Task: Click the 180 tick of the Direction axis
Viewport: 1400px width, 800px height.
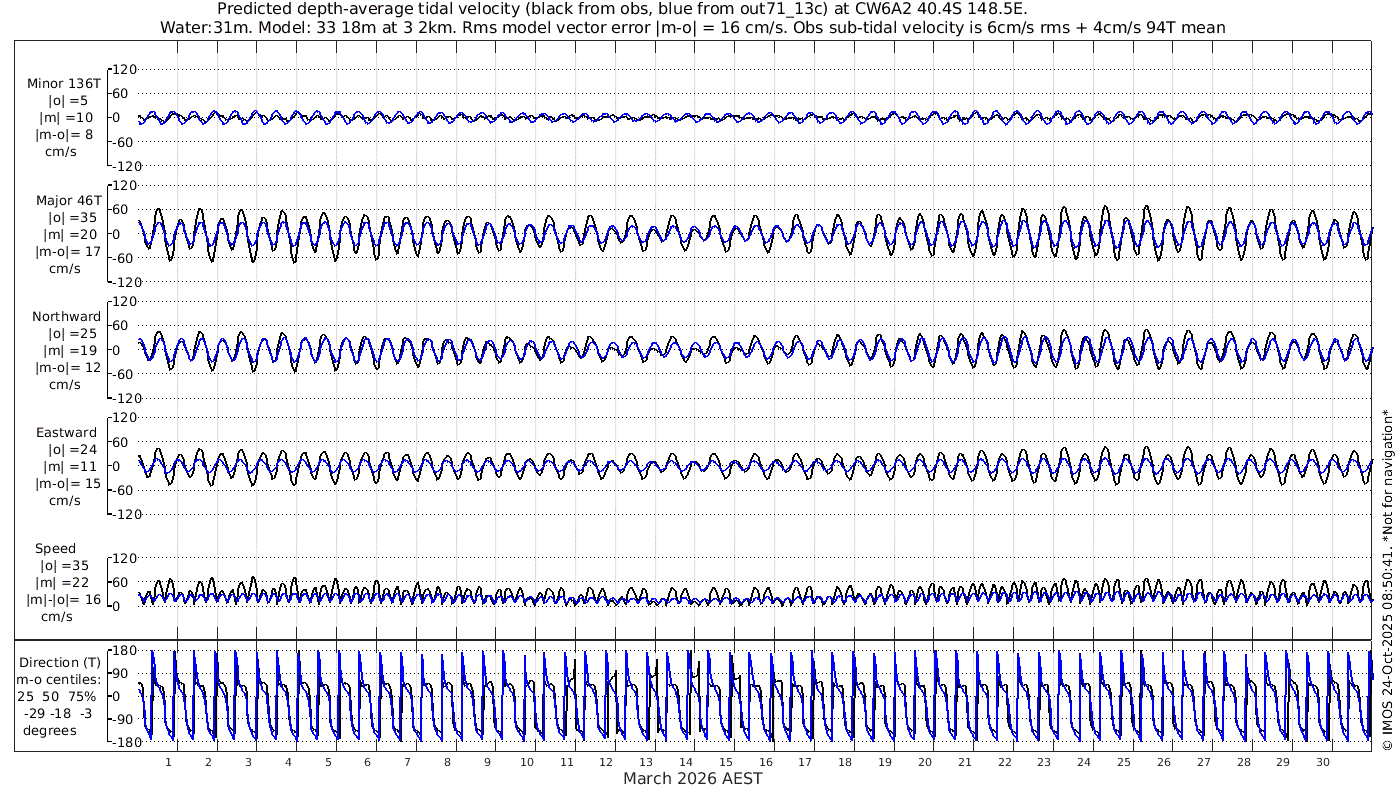Action: (124, 650)
